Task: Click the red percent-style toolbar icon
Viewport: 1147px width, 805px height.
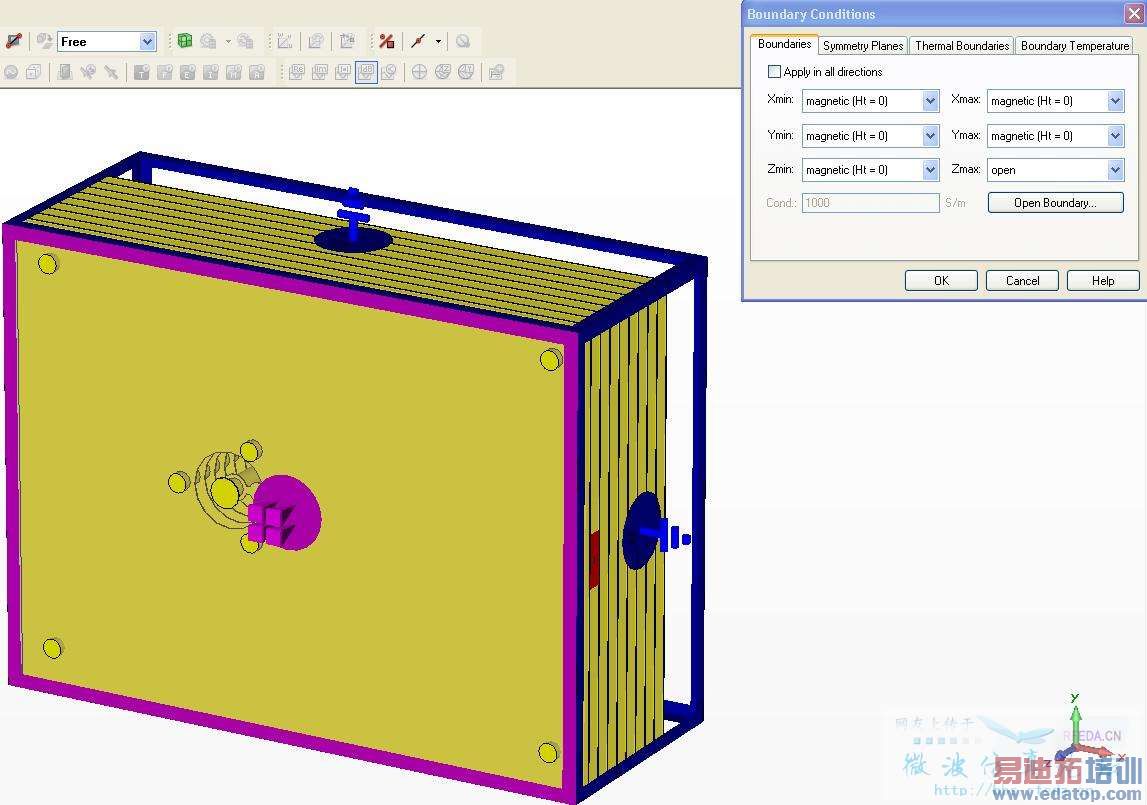Action: (387, 41)
